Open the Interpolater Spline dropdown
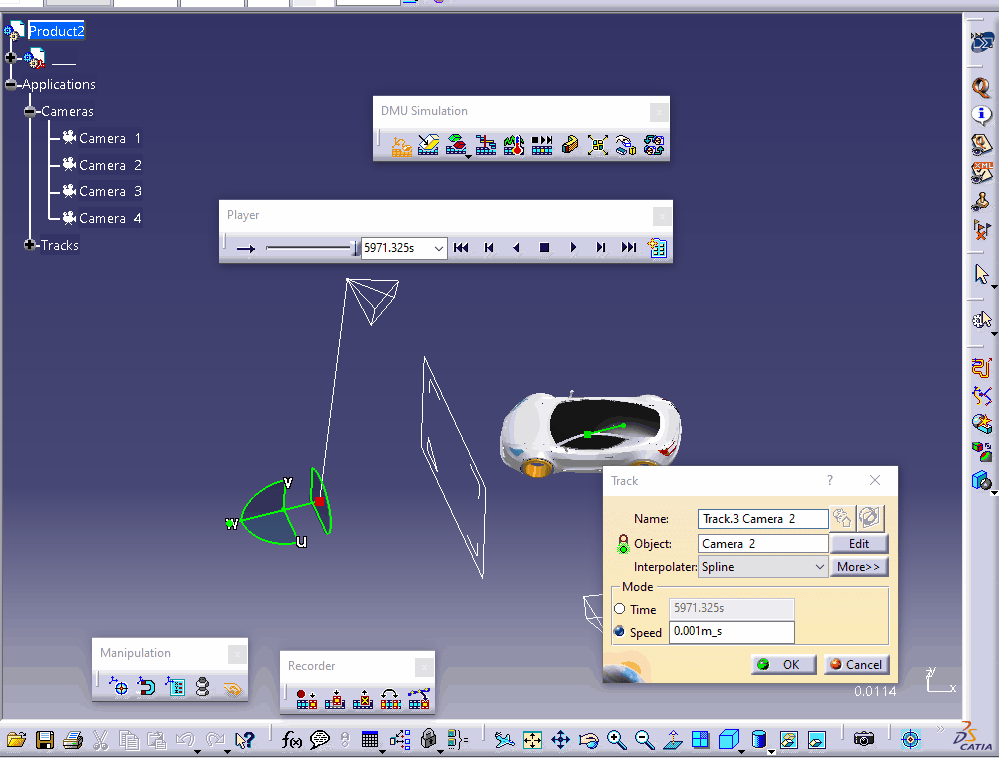Viewport: 999px width, 758px height. click(819, 567)
